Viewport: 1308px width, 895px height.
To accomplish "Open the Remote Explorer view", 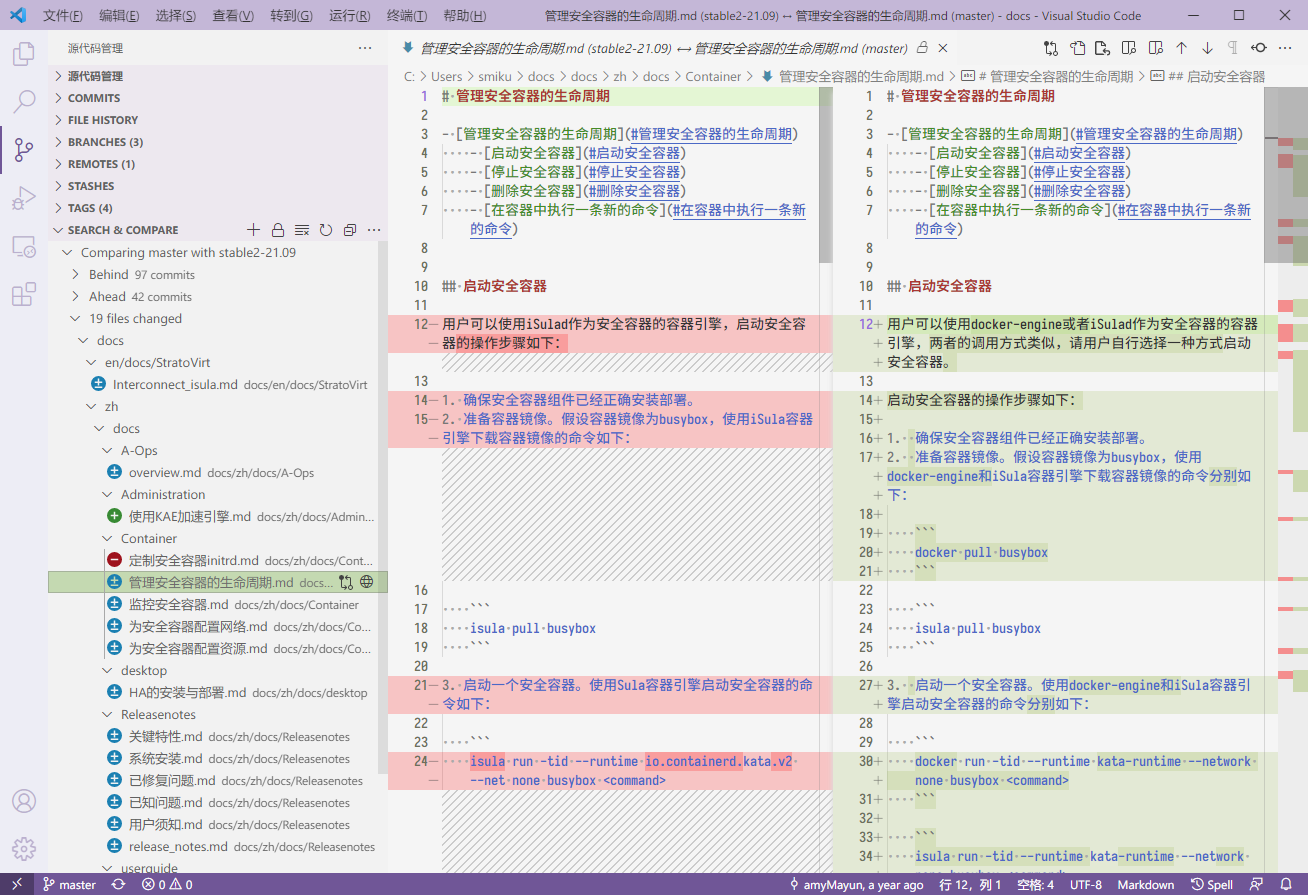I will 23,246.
